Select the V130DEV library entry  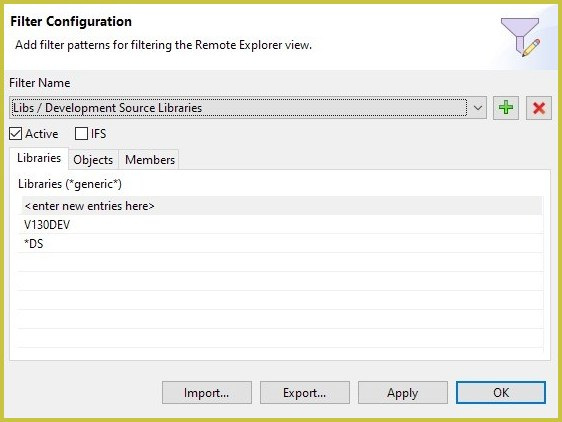point(281,225)
